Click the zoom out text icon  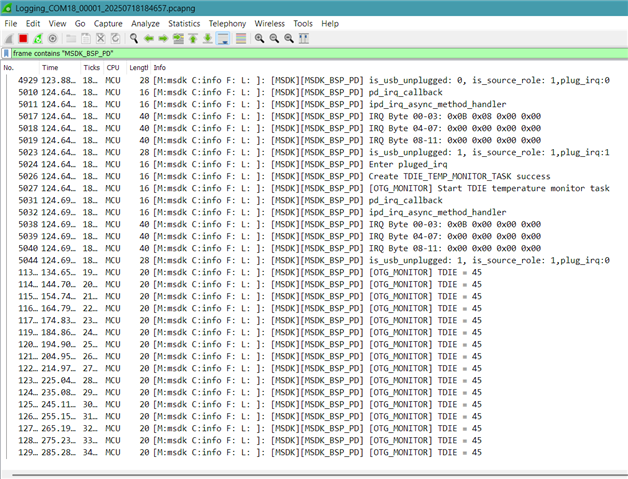point(274,38)
